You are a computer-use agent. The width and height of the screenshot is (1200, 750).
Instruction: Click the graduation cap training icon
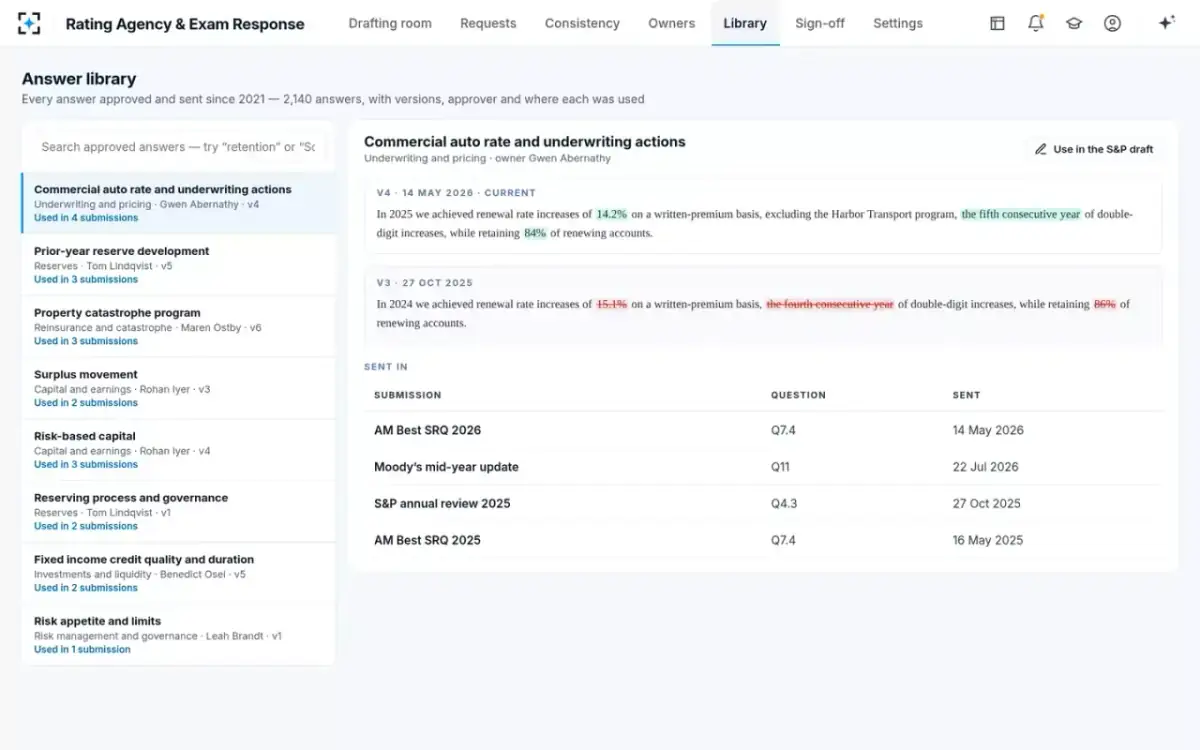click(x=1074, y=23)
